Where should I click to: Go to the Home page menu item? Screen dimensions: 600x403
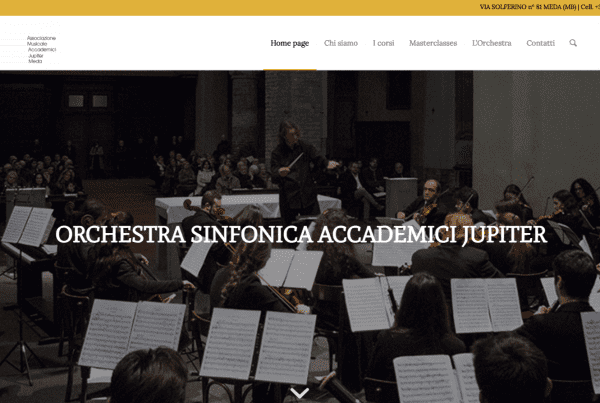coord(290,43)
